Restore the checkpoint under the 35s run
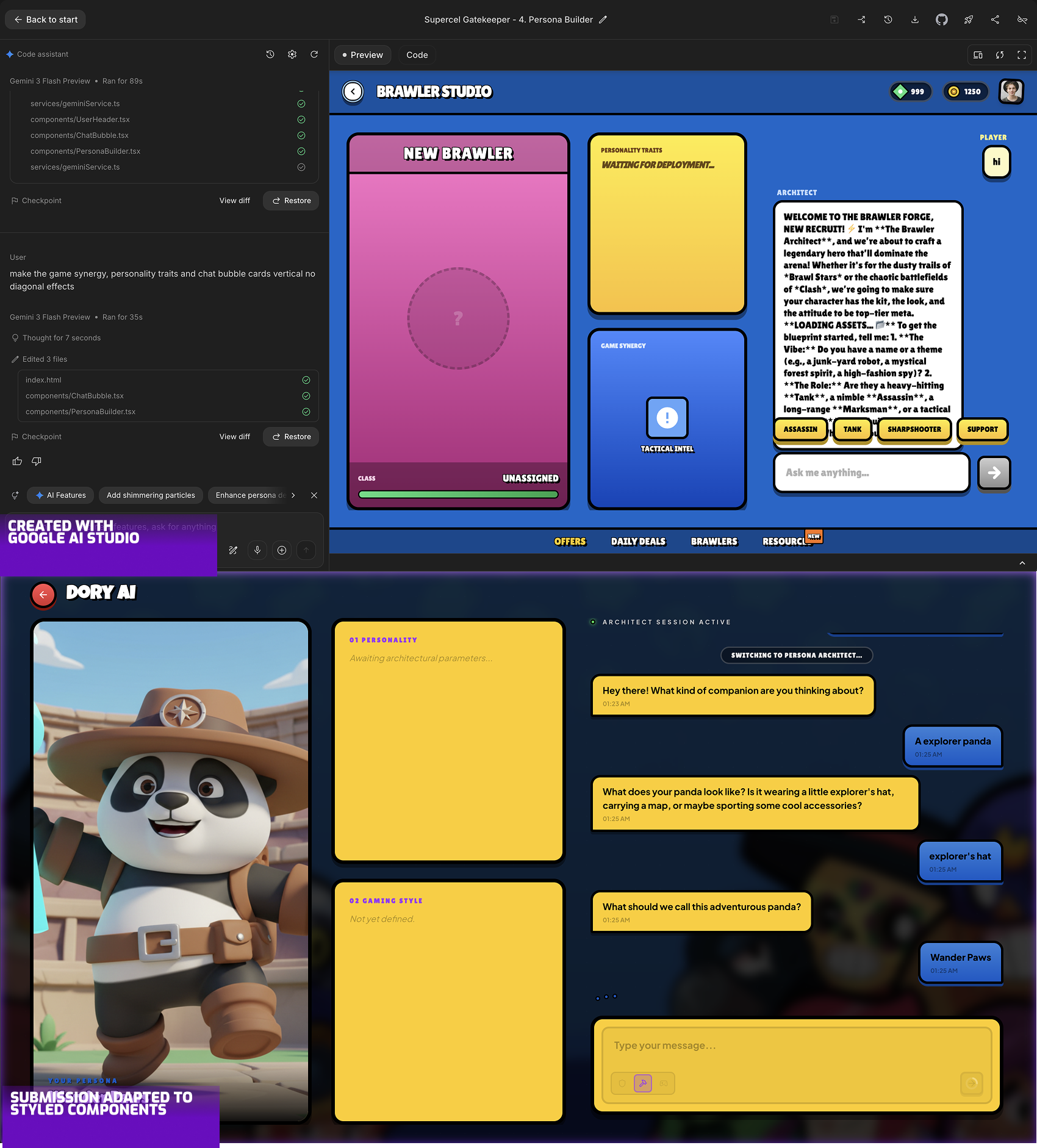Screen dimensions: 1037x1148 point(291,437)
